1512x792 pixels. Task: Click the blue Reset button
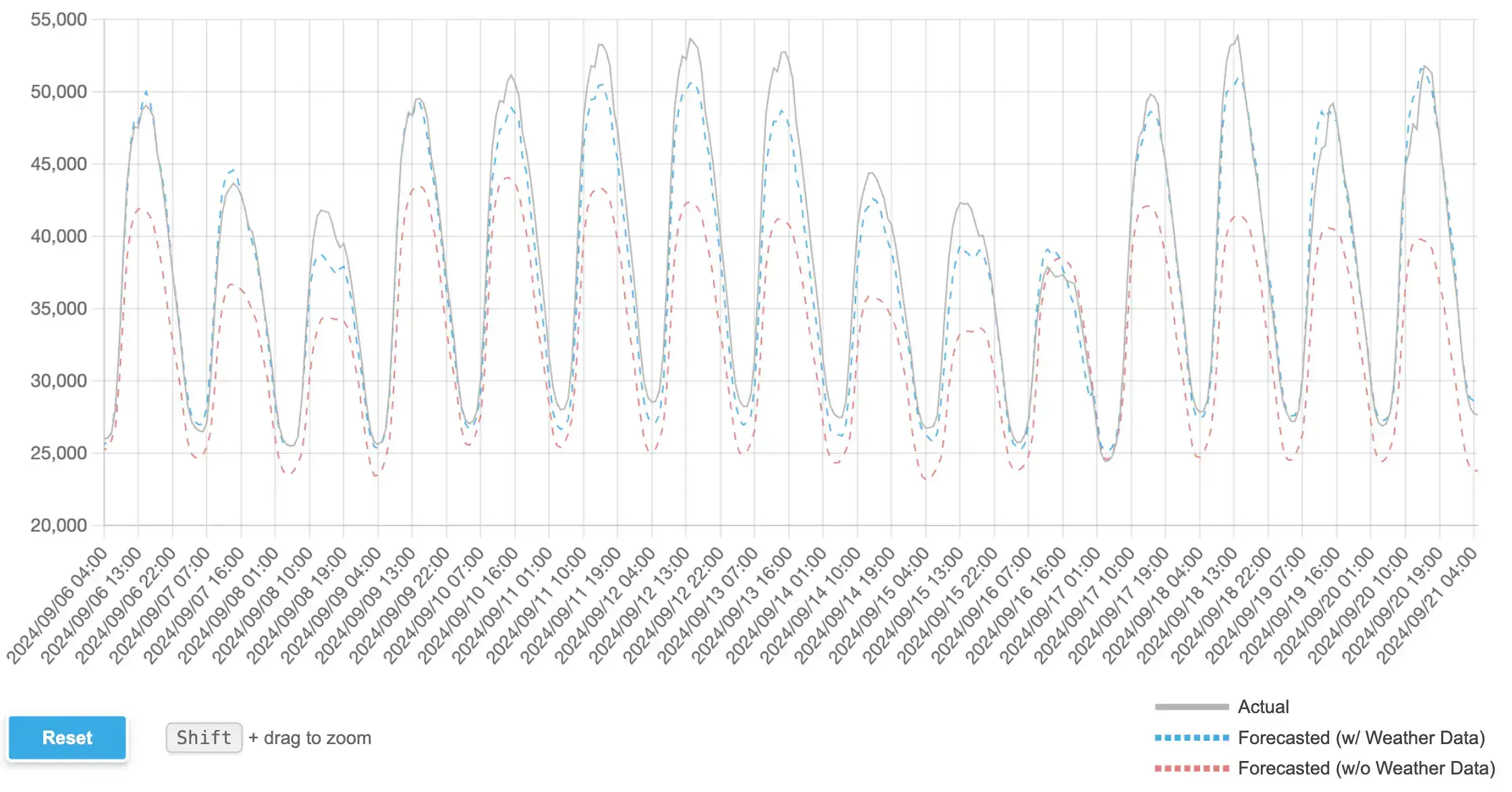67,737
